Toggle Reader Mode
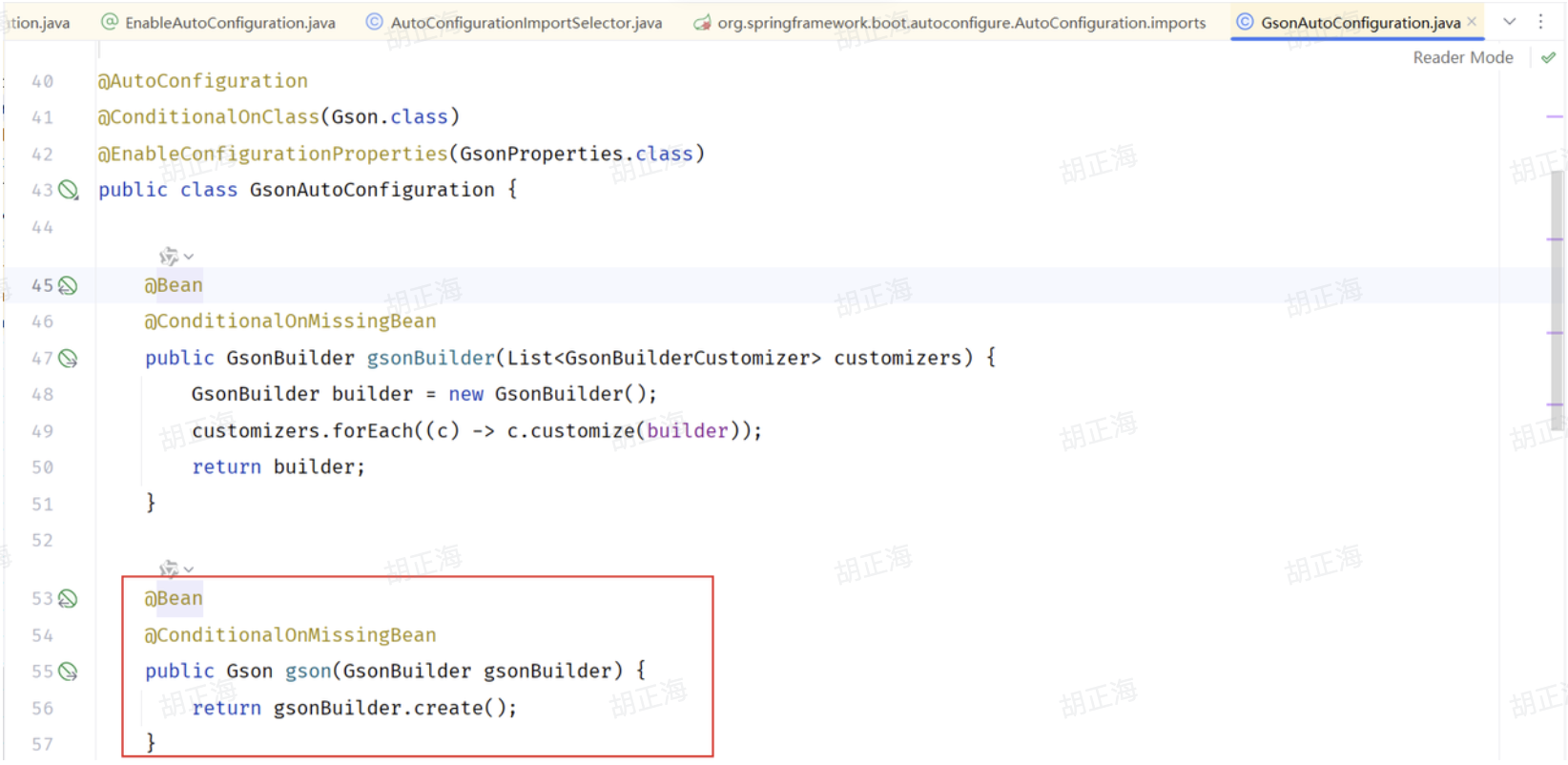Screen dimensions: 1568x765 coord(1462,58)
